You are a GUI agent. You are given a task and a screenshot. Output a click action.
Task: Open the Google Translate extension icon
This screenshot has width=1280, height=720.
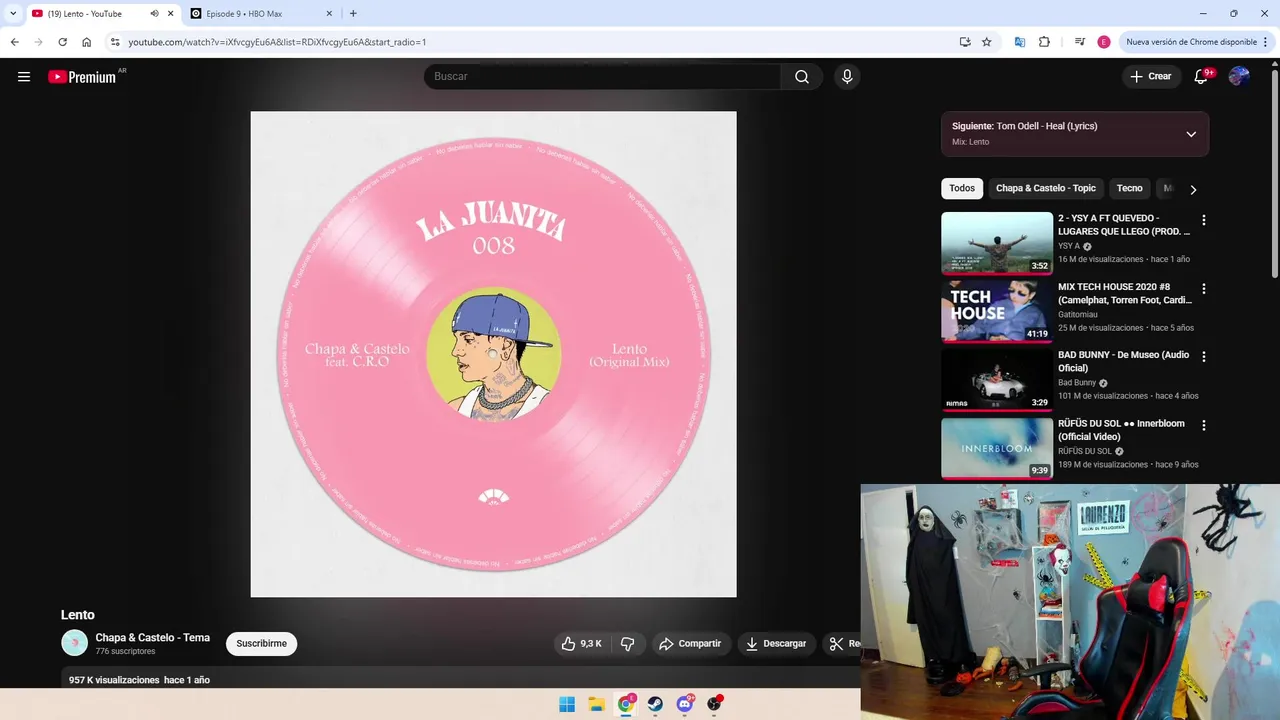[x=1020, y=42]
